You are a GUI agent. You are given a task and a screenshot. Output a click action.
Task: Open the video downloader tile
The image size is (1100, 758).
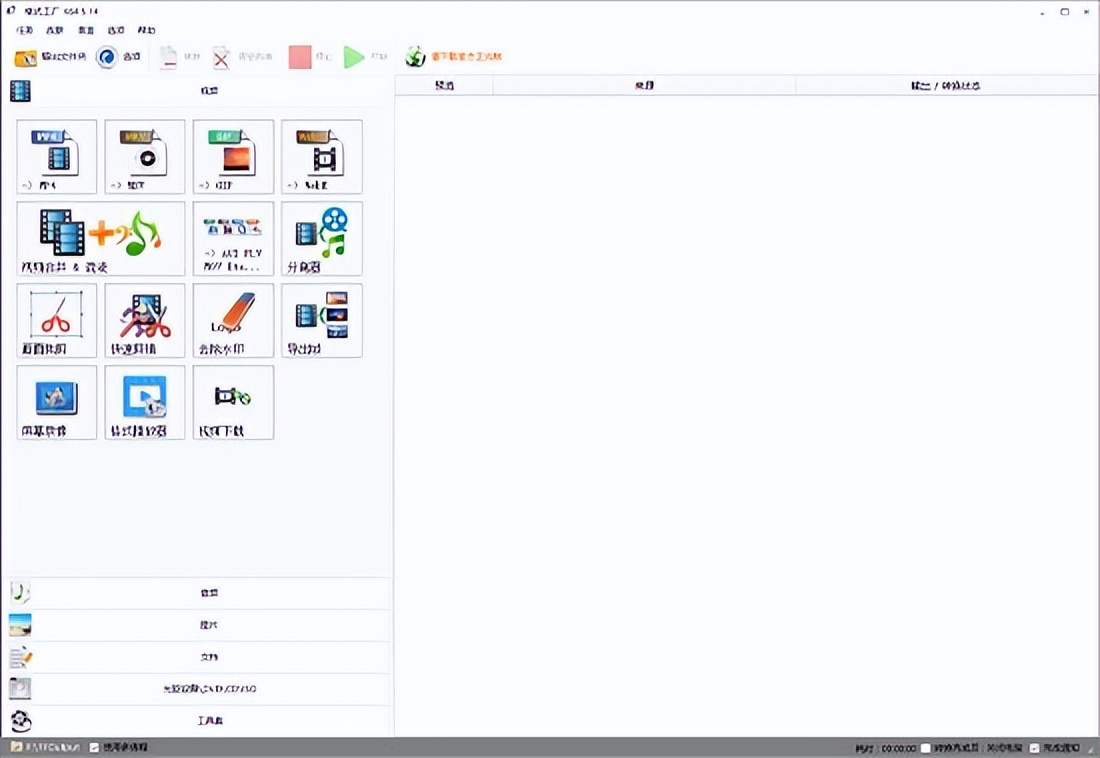pos(233,402)
